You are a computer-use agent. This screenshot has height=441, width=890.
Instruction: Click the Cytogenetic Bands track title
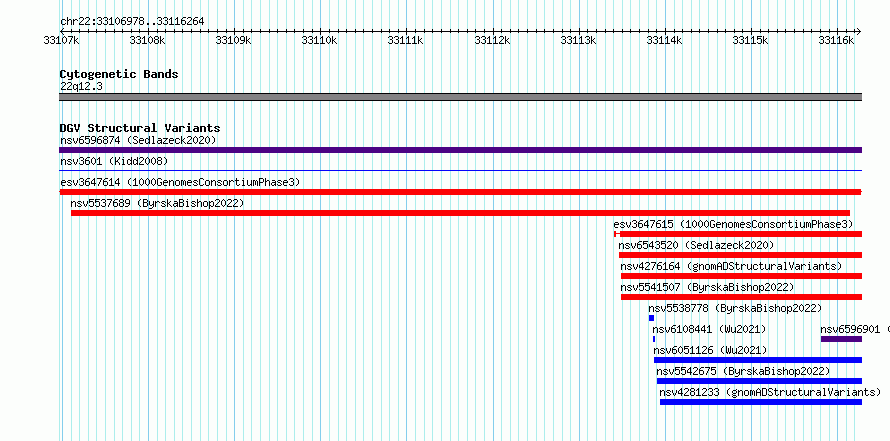coord(119,74)
